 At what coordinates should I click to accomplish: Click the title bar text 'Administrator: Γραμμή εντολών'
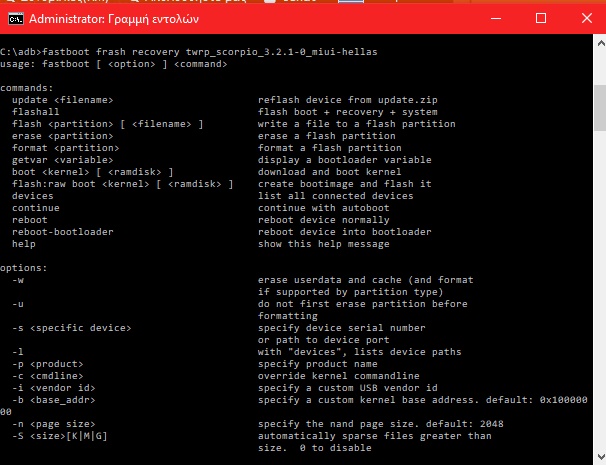112,19
